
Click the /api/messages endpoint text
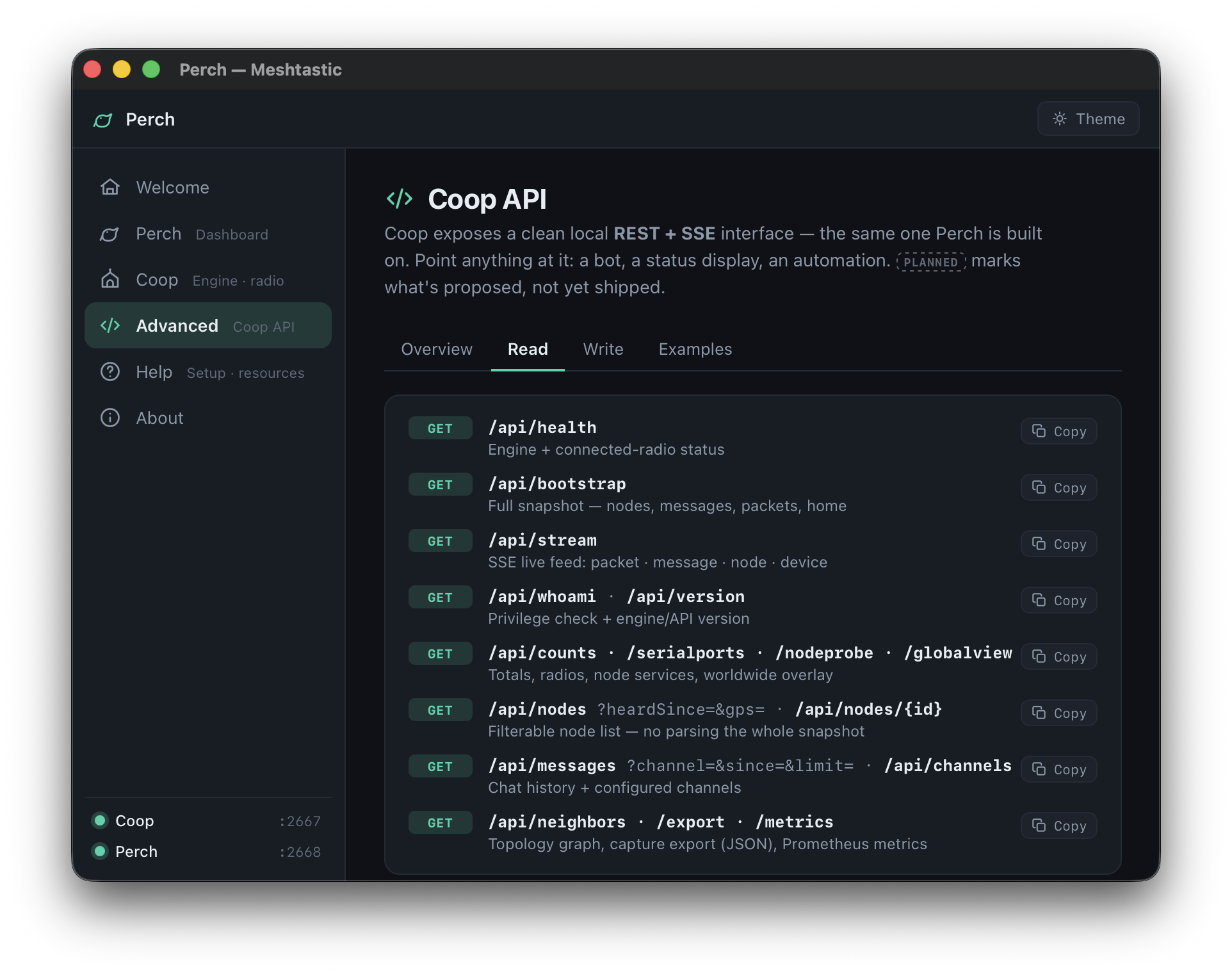point(552,765)
